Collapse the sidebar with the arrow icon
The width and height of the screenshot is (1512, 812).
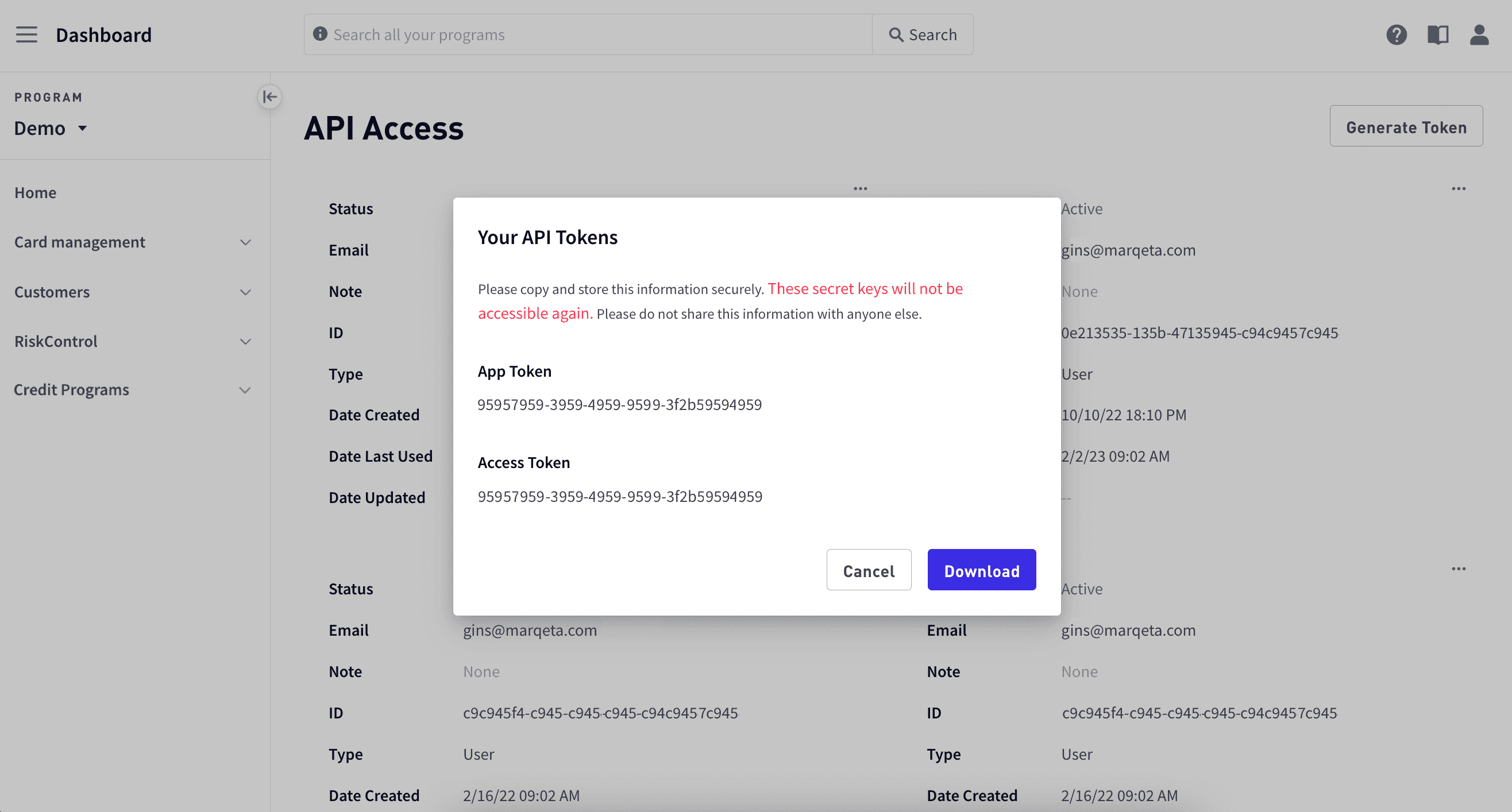(x=269, y=97)
